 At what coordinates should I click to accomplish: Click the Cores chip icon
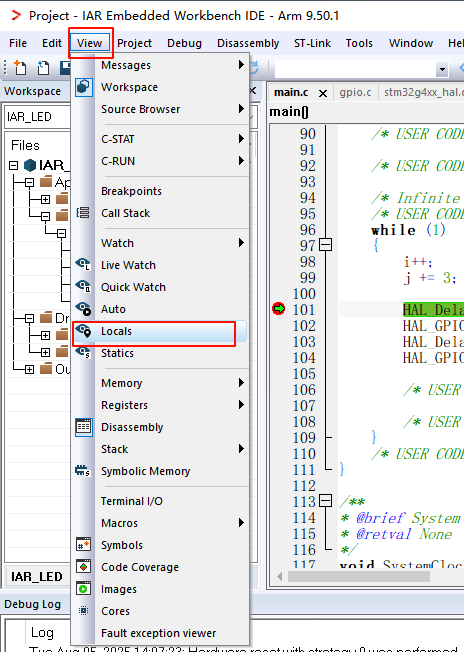84,611
